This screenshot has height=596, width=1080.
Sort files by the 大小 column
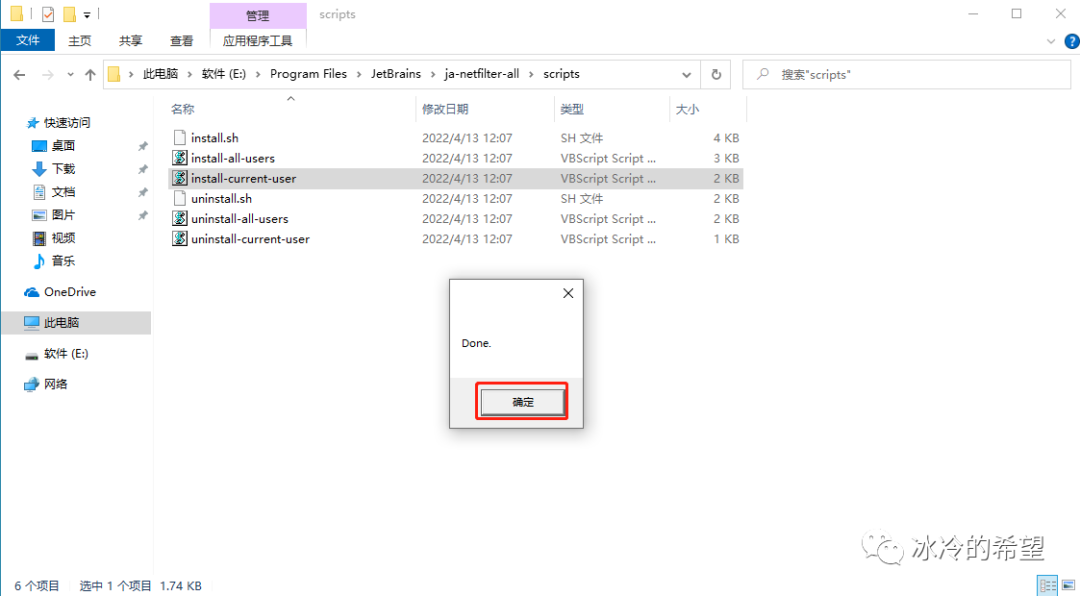point(687,109)
